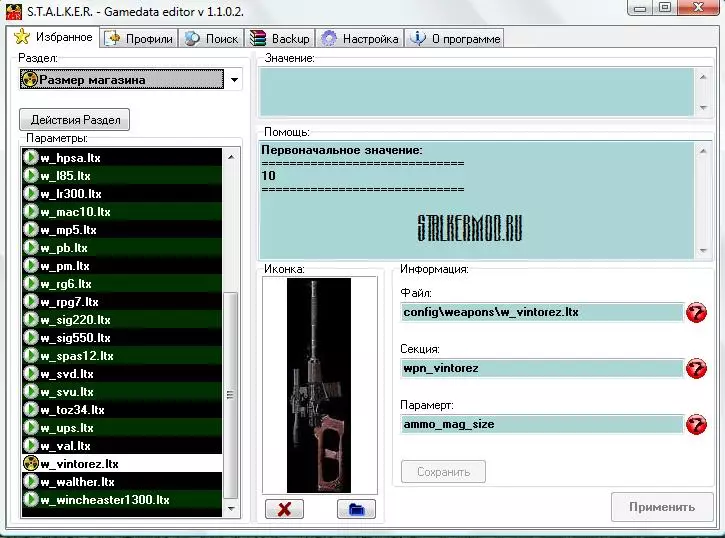
Task: Click the Действия Раздел button
Action: 74,120
